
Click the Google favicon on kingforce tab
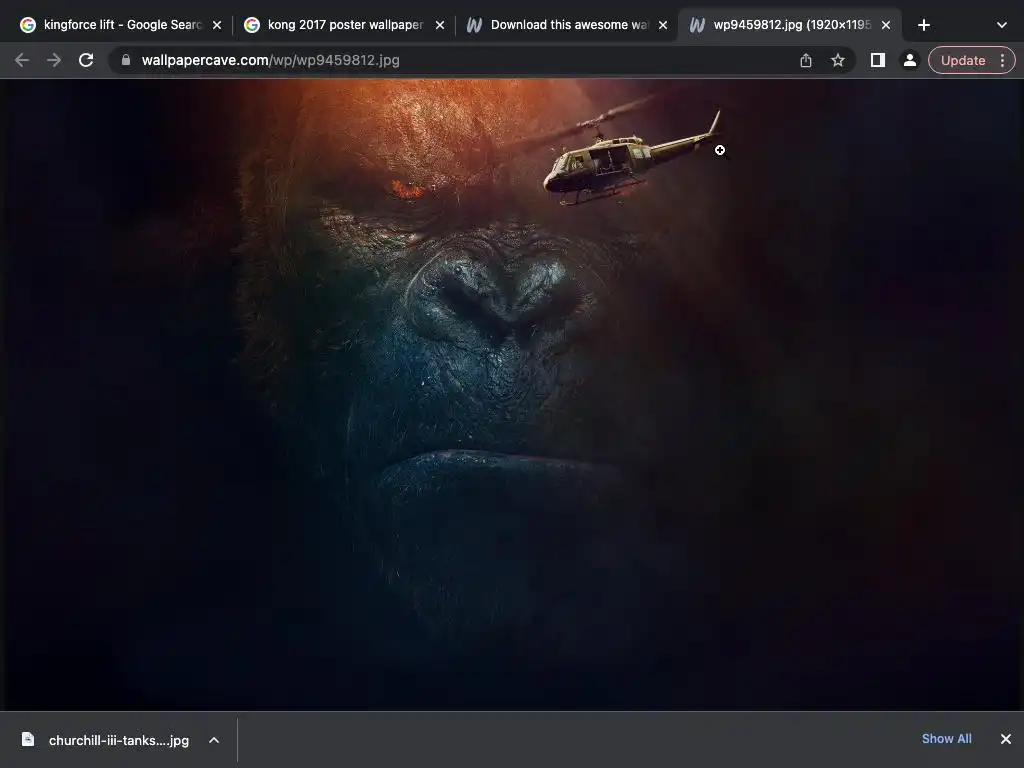(x=28, y=25)
